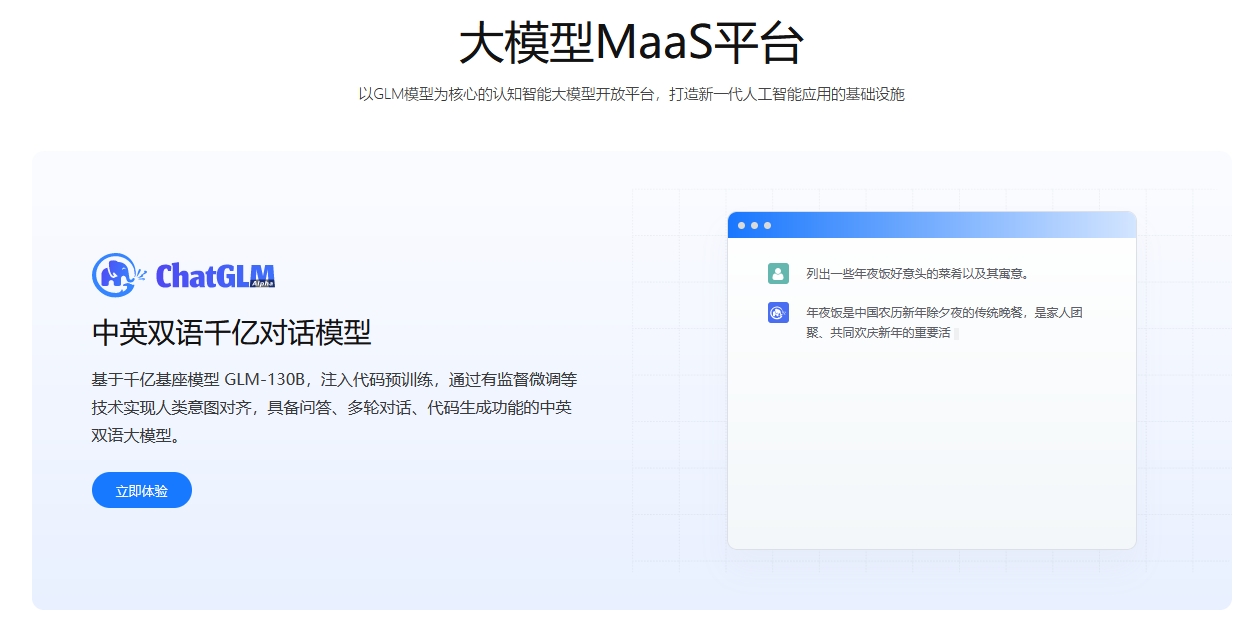The width and height of the screenshot is (1255, 622).
Task: Click the description paragraph mentioning GLM-130B
Action: (334, 408)
